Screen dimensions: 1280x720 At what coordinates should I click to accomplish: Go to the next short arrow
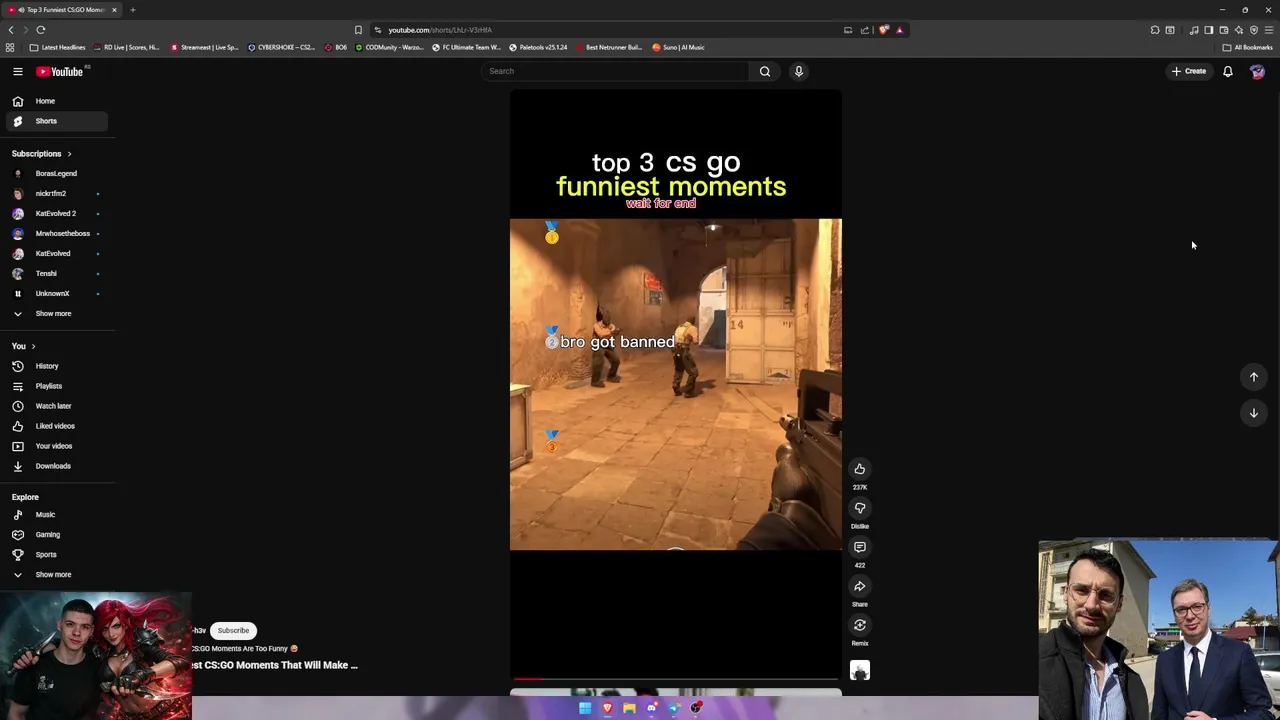pos(1254,413)
